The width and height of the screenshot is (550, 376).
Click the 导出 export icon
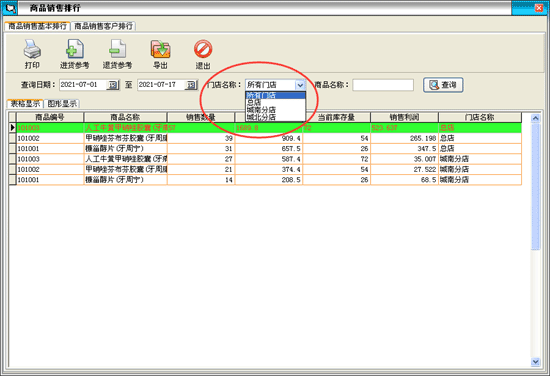pos(160,49)
